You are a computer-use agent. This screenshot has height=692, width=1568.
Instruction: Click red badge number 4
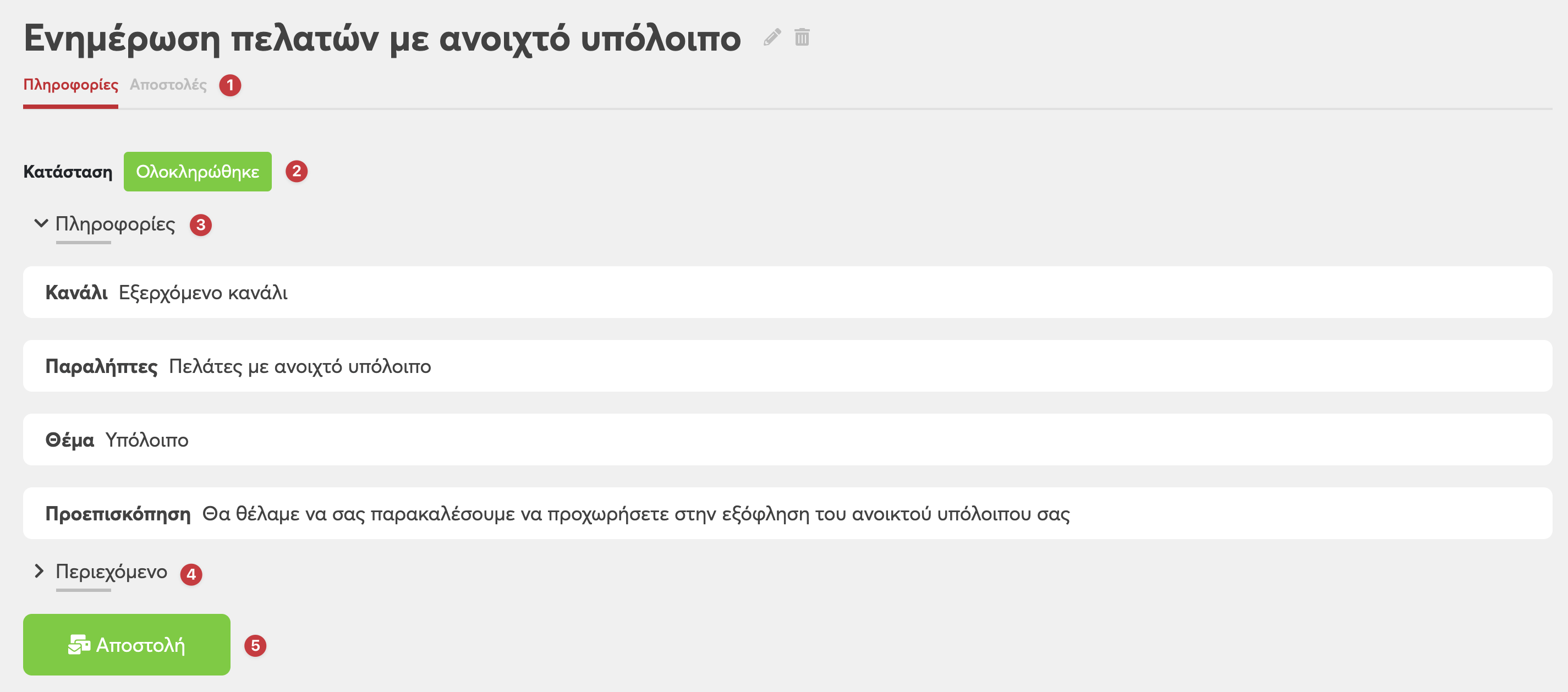pyautogui.click(x=191, y=574)
